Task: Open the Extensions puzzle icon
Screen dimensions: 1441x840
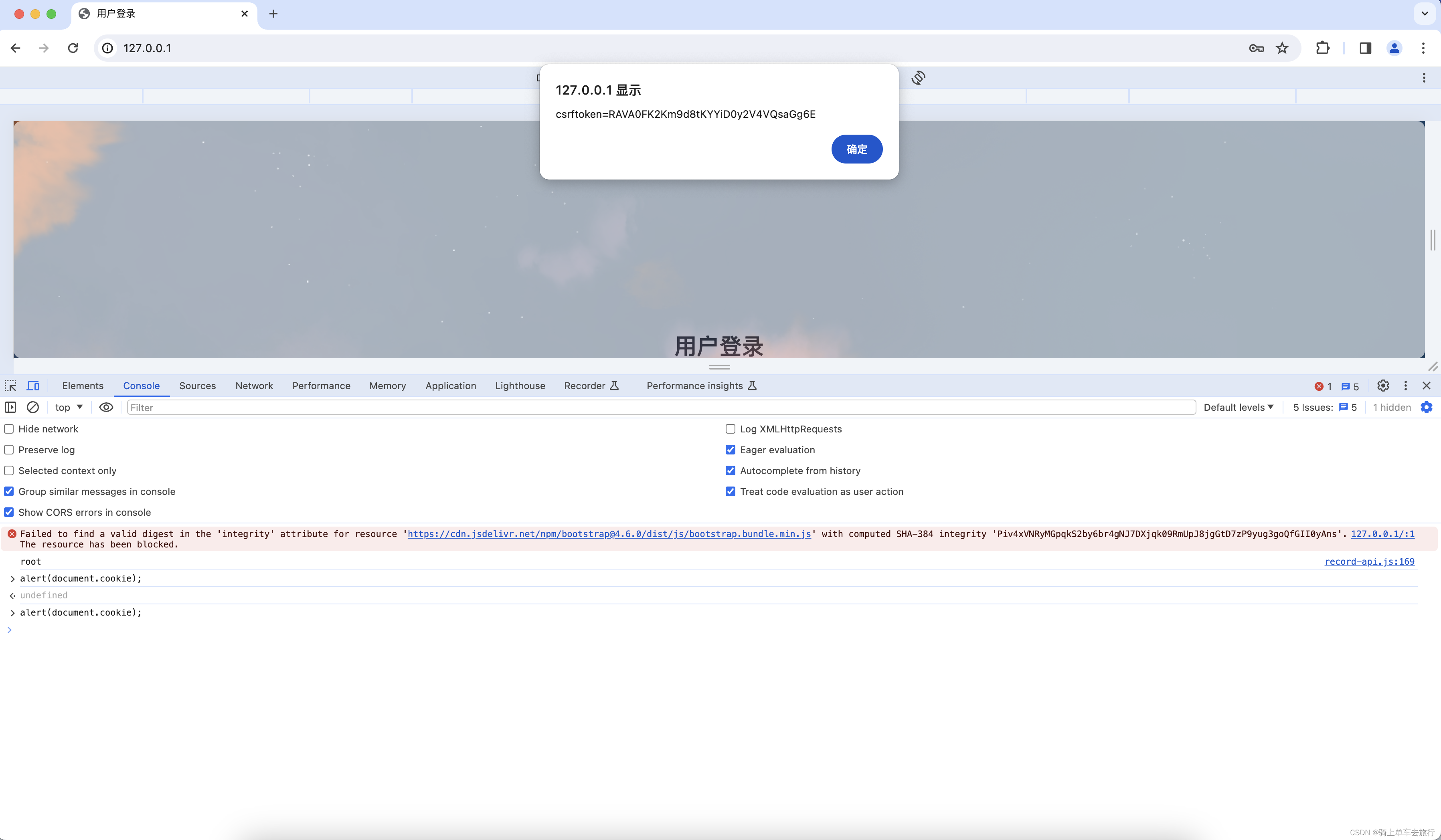Action: click(1322, 48)
